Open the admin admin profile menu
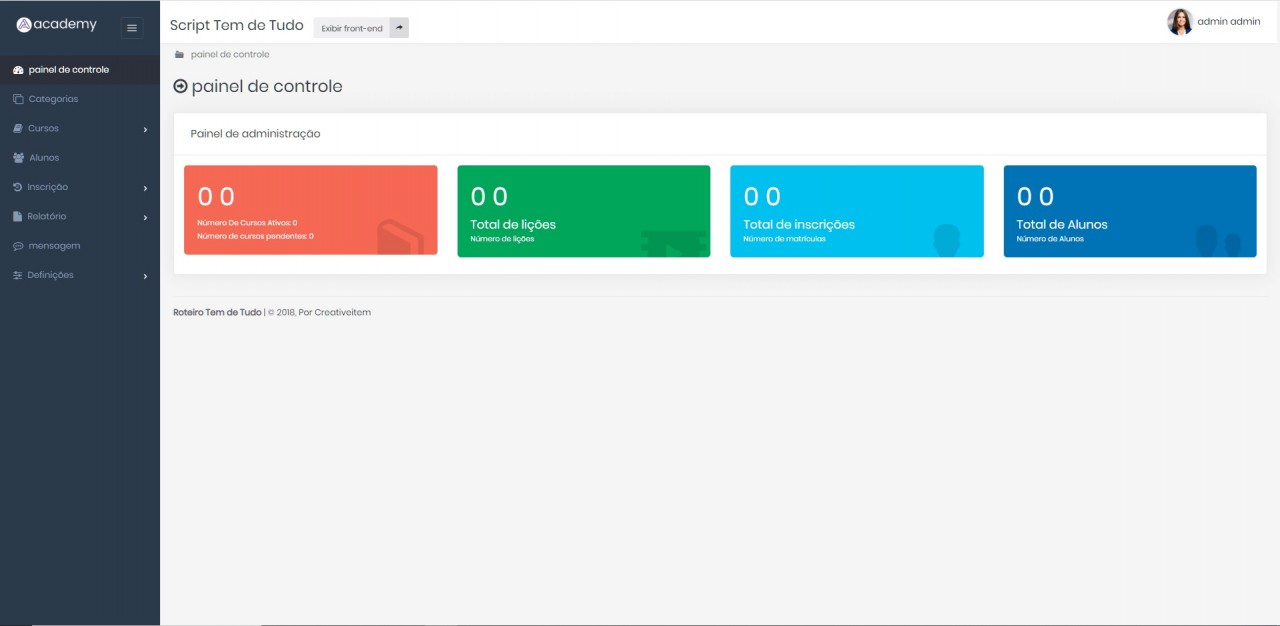Image resolution: width=1280 pixels, height=626 pixels. pyautogui.click(x=1214, y=22)
